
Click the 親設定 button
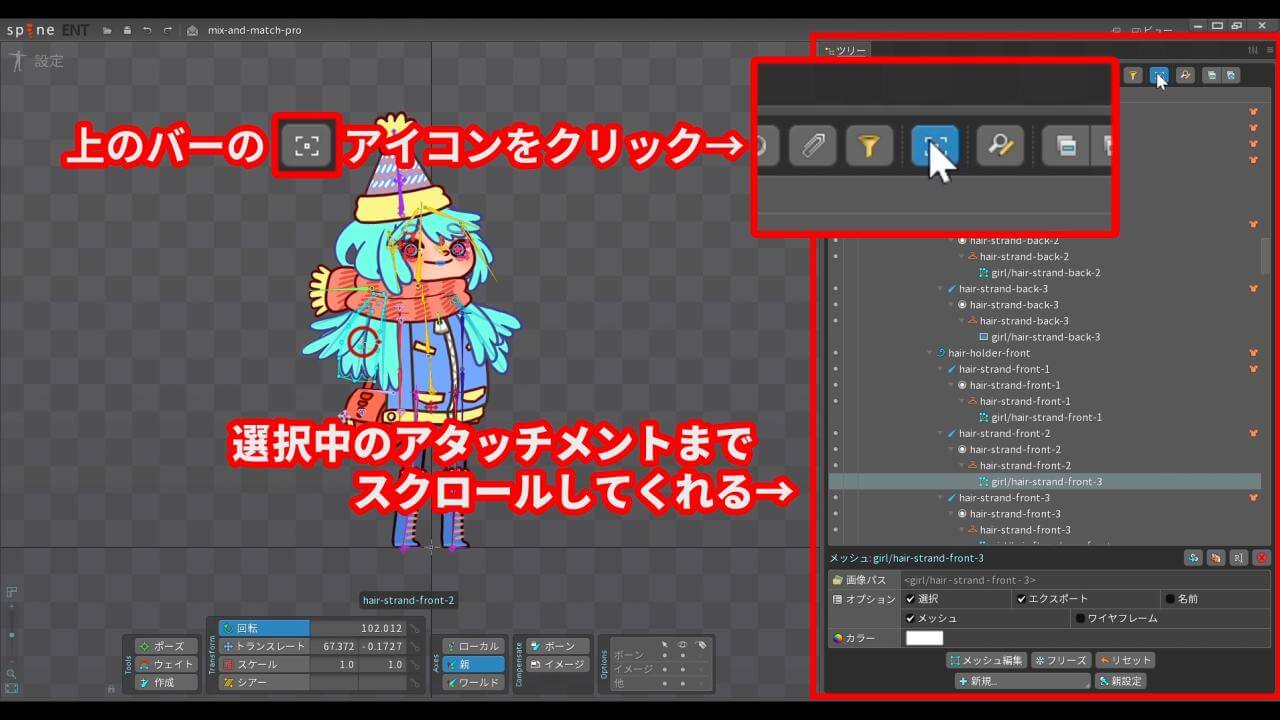click(x=1121, y=681)
